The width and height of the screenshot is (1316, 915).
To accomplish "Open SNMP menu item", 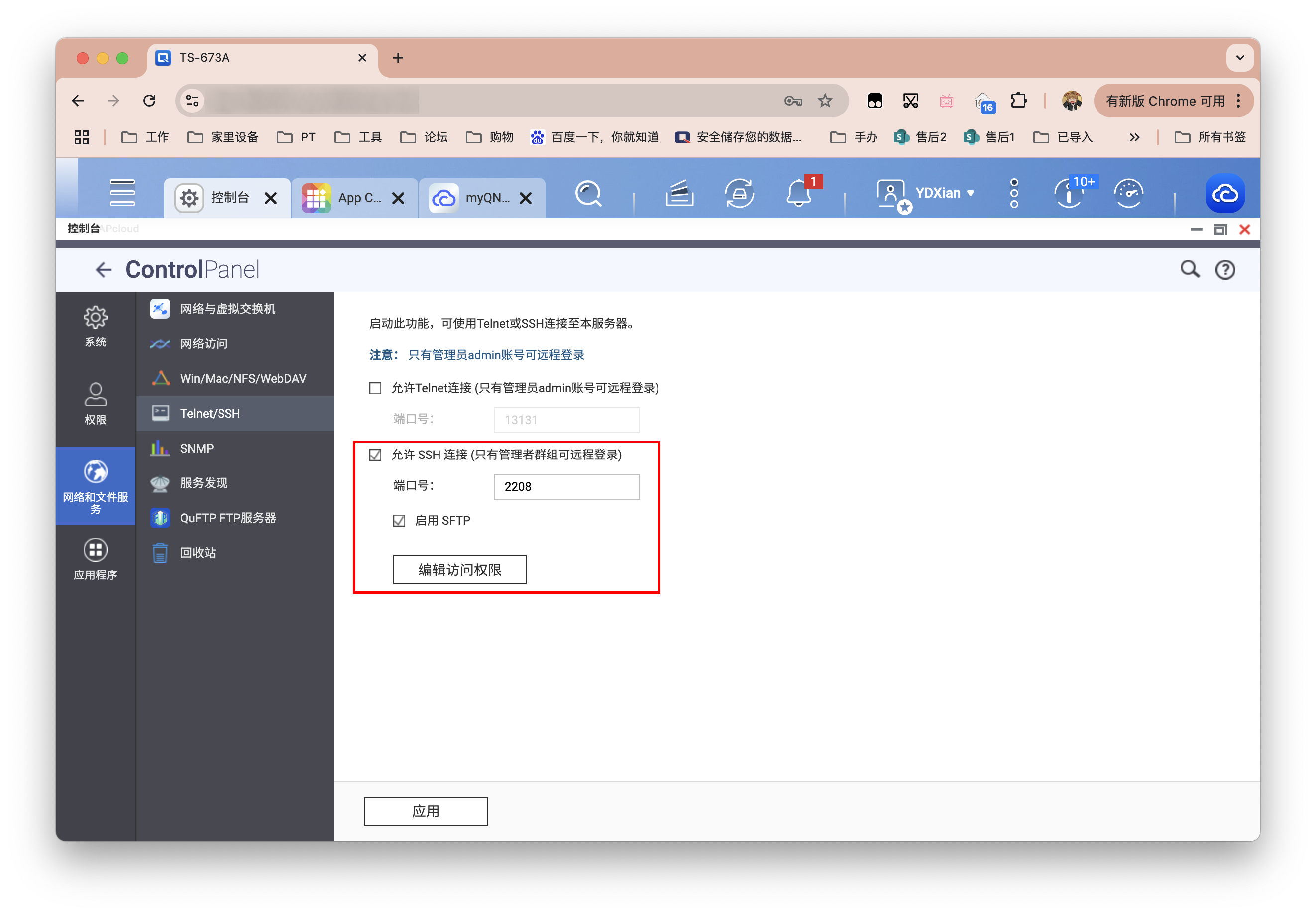I will tap(235, 449).
